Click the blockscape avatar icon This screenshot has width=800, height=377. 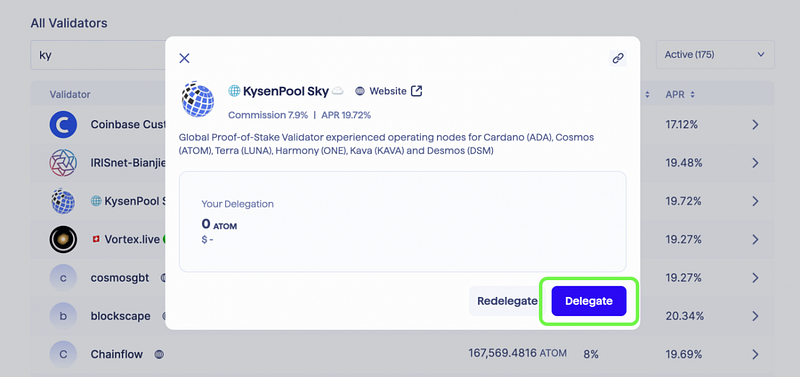pos(63,316)
